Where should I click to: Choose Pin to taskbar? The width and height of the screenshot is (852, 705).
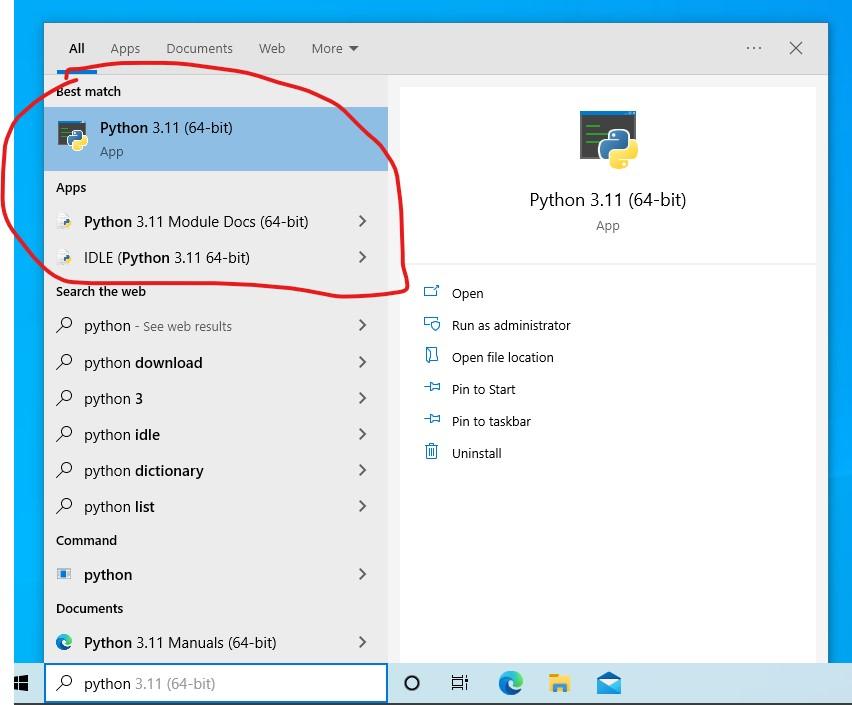tap(491, 421)
